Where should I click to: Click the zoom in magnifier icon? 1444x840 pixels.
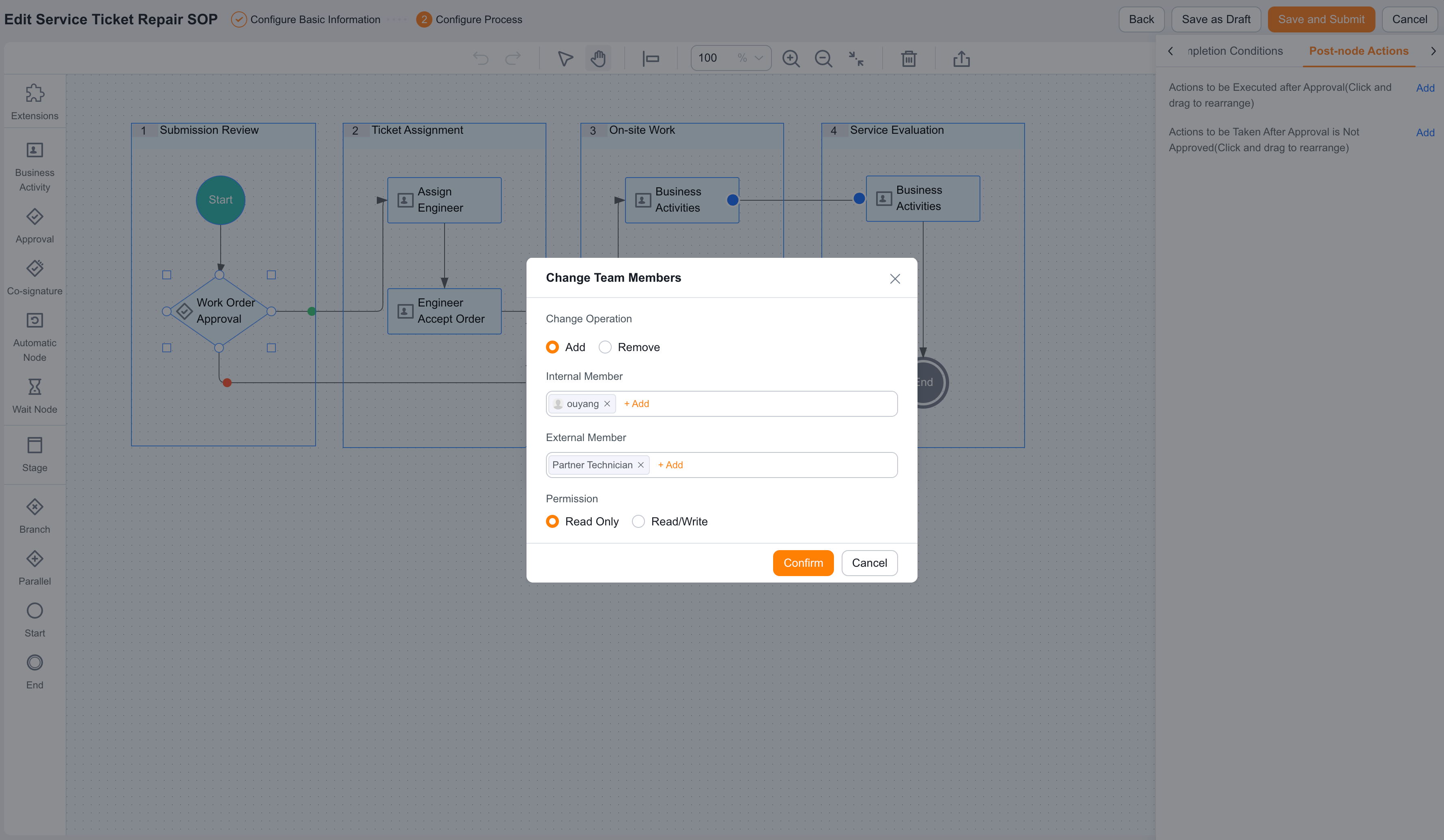click(x=791, y=58)
